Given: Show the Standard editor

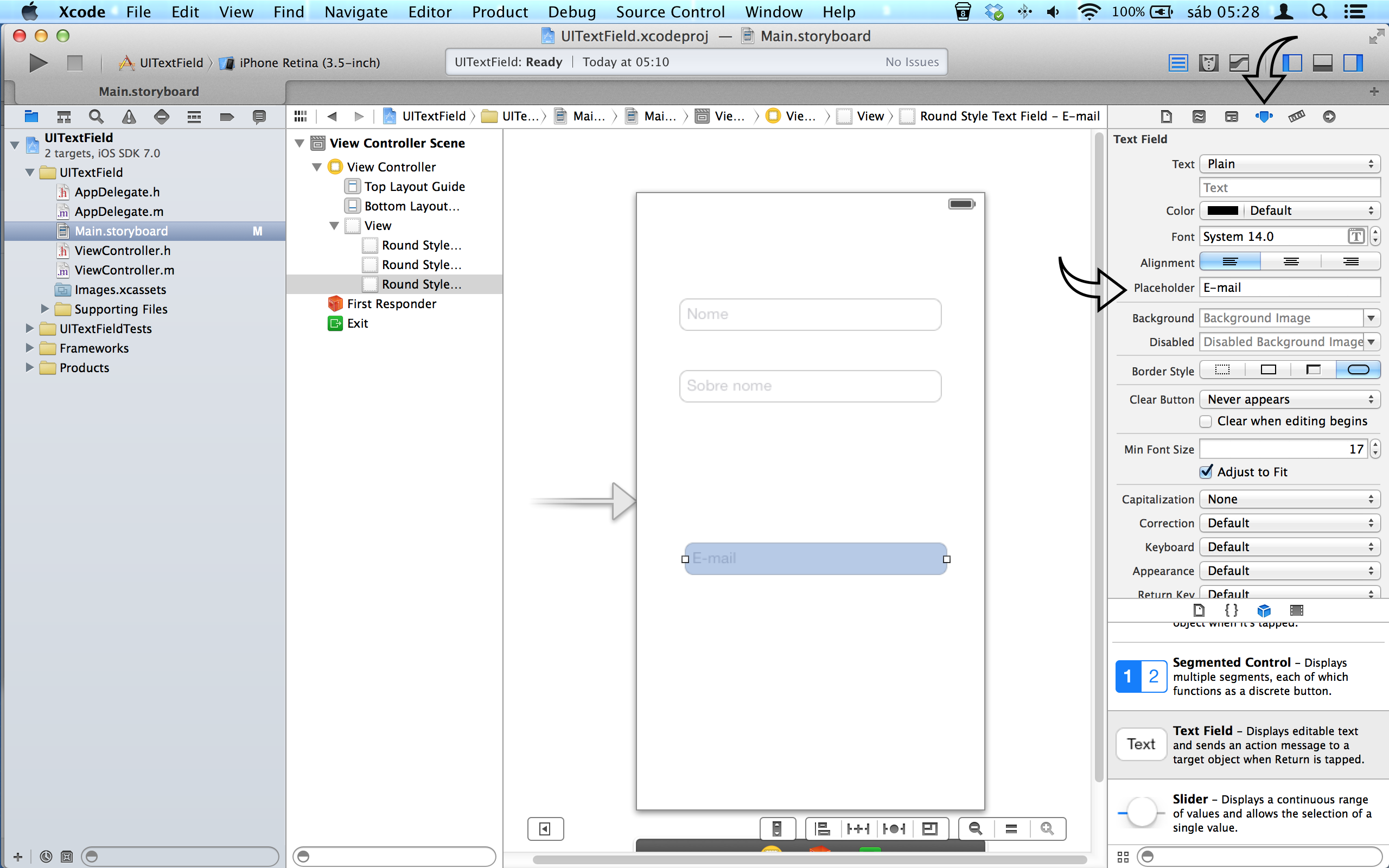Looking at the screenshot, I should tap(1178, 62).
